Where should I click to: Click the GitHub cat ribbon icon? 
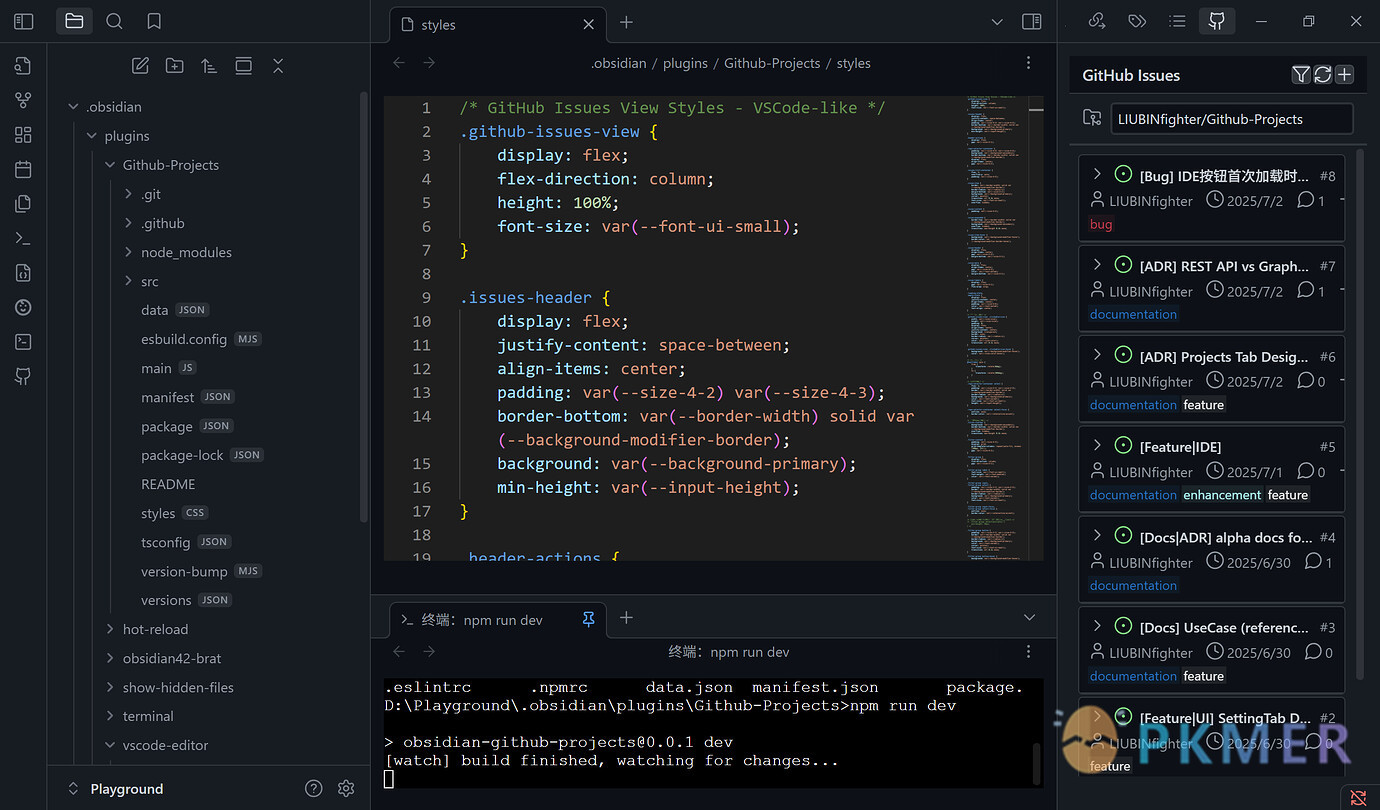pos(23,376)
